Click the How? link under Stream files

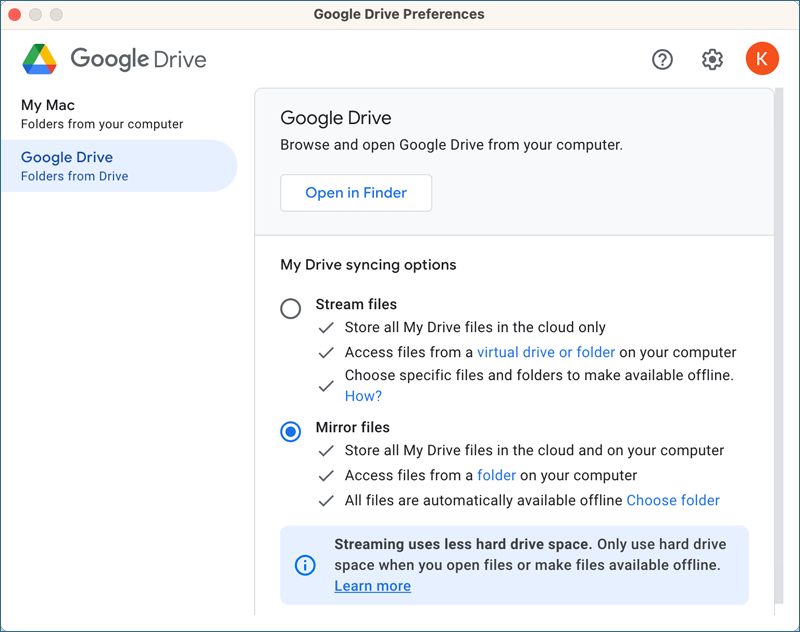click(363, 396)
